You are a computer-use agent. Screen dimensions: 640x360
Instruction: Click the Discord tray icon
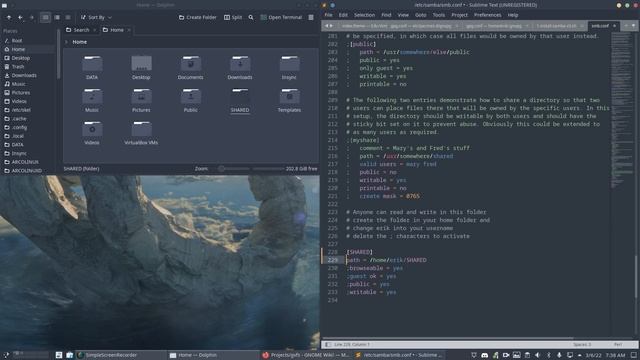pos(484,355)
